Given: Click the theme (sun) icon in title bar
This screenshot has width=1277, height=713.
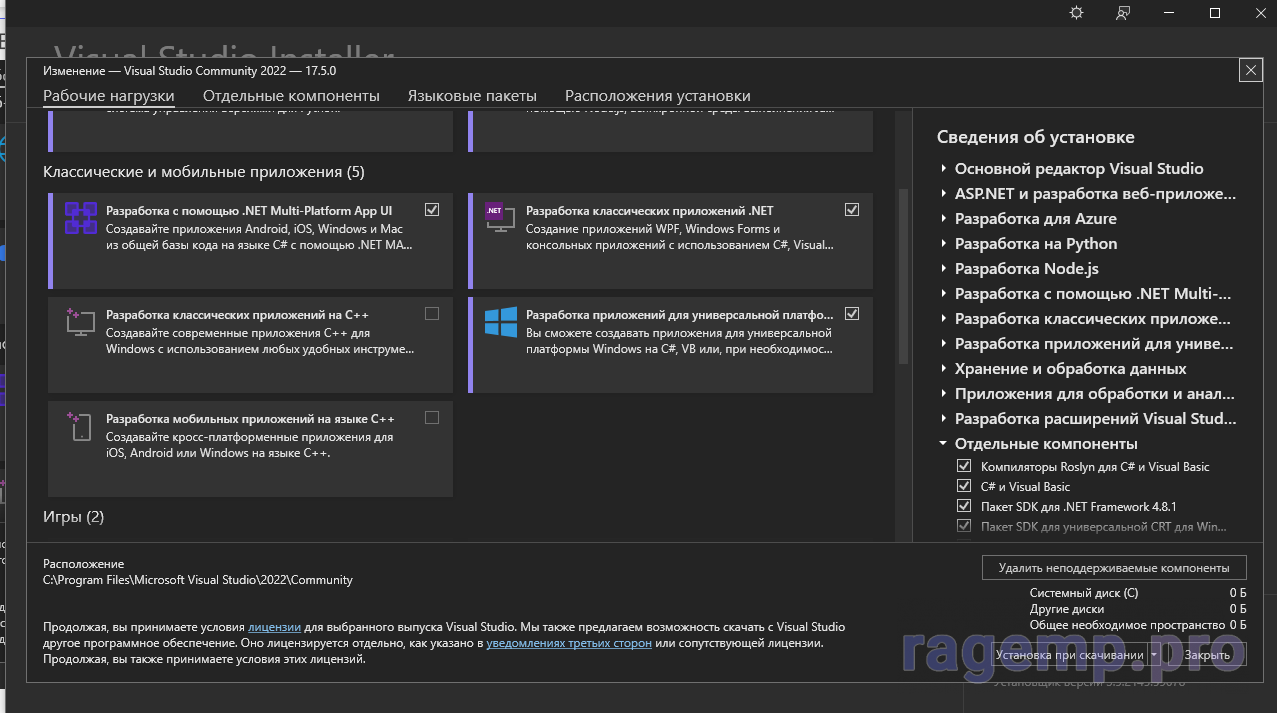Looking at the screenshot, I should (1076, 13).
